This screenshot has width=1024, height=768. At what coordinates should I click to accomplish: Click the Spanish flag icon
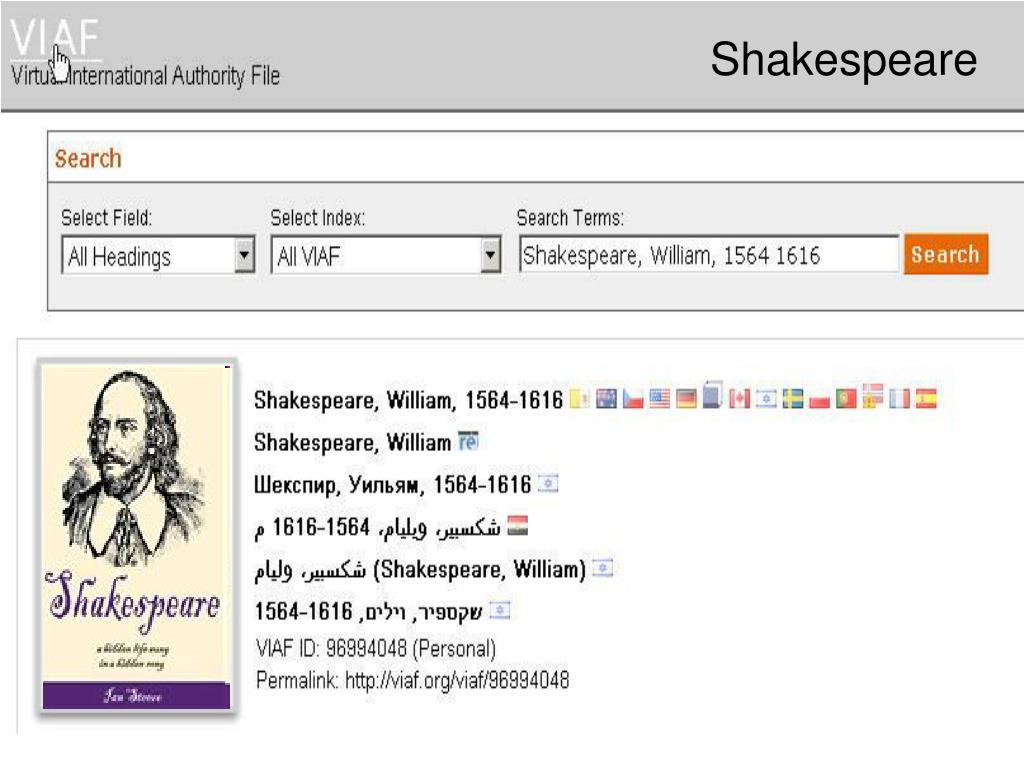pos(926,399)
